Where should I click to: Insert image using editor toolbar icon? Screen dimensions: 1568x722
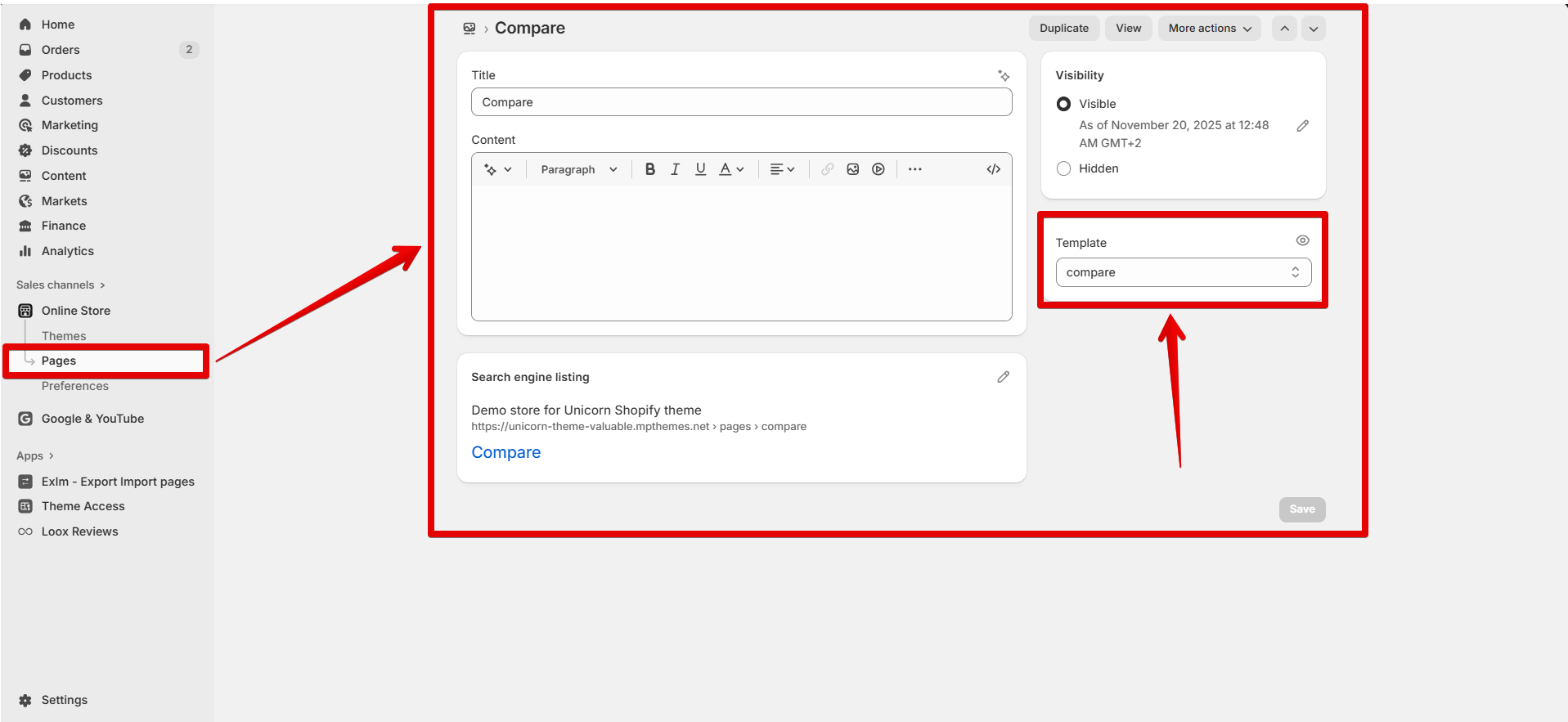852,169
